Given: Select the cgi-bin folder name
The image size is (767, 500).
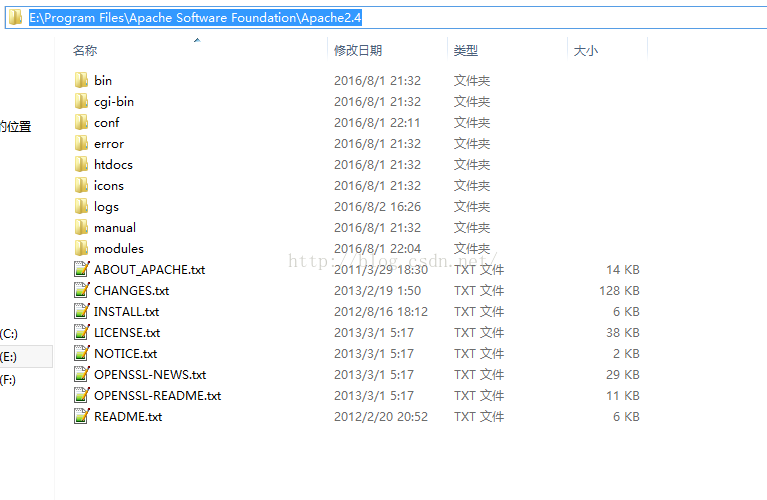Looking at the screenshot, I should pyautogui.click(x=114, y=102).
